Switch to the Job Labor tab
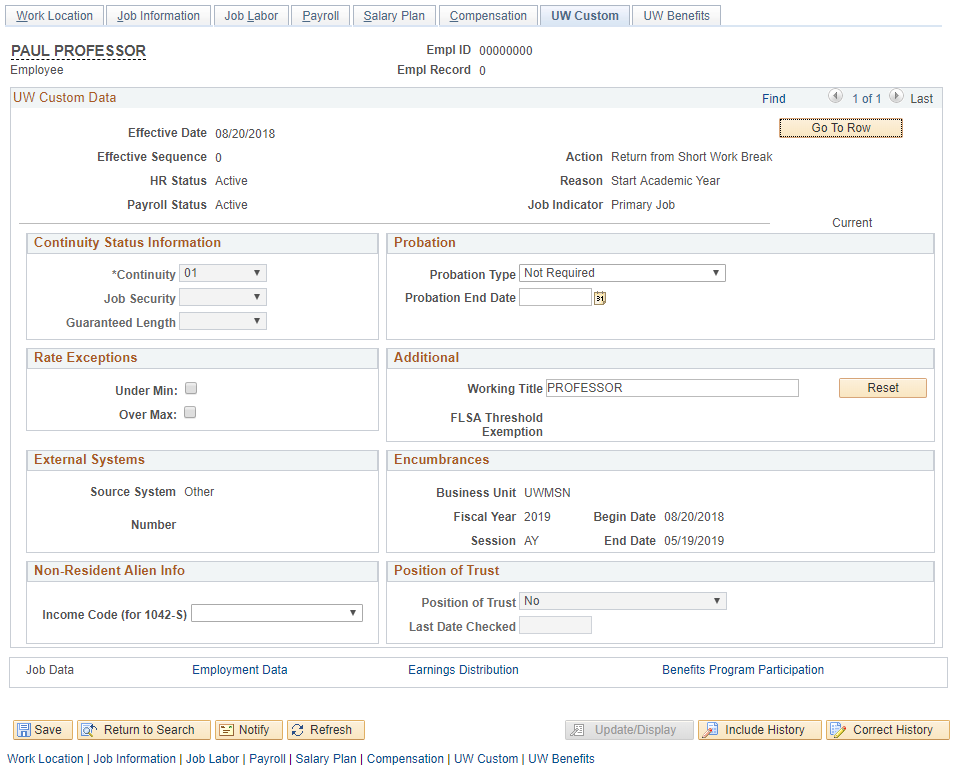Screen dimensions: 963x772 (251, 15)
